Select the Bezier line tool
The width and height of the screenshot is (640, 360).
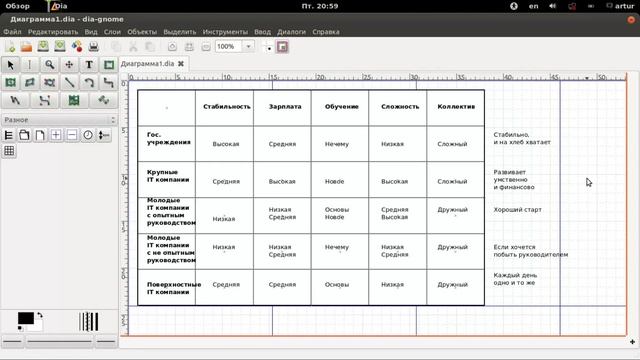click(x=44, y=100)
